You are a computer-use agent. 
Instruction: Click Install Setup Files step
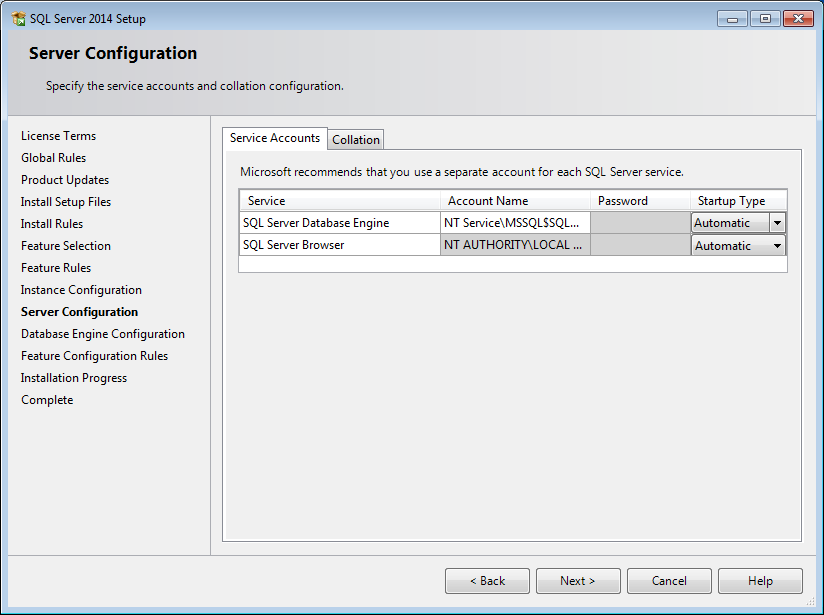(66, 202)
